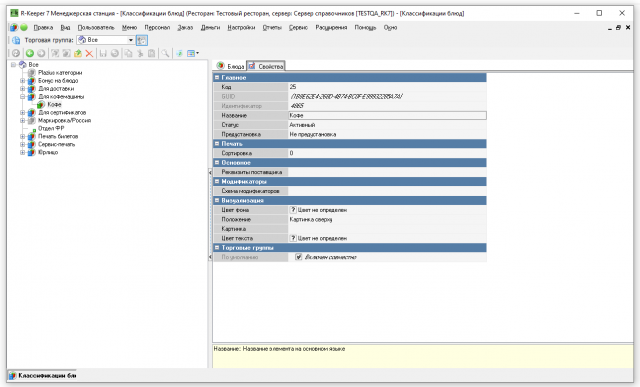This screenshot has height=387, width=640.
Task: Click the magnifier search toolbar icon
Action: [165, 53]
